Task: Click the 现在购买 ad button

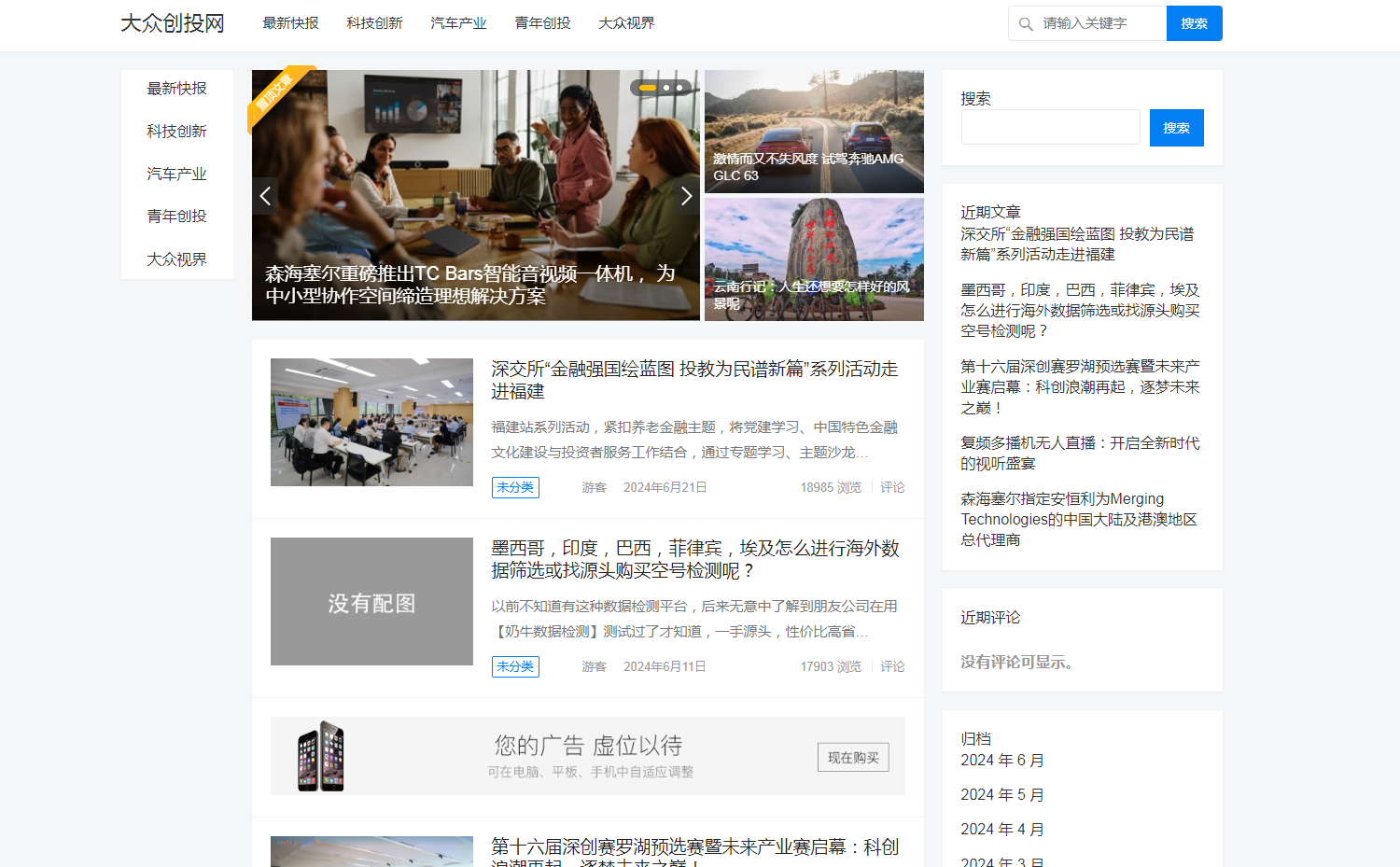Action: [853, 757]
